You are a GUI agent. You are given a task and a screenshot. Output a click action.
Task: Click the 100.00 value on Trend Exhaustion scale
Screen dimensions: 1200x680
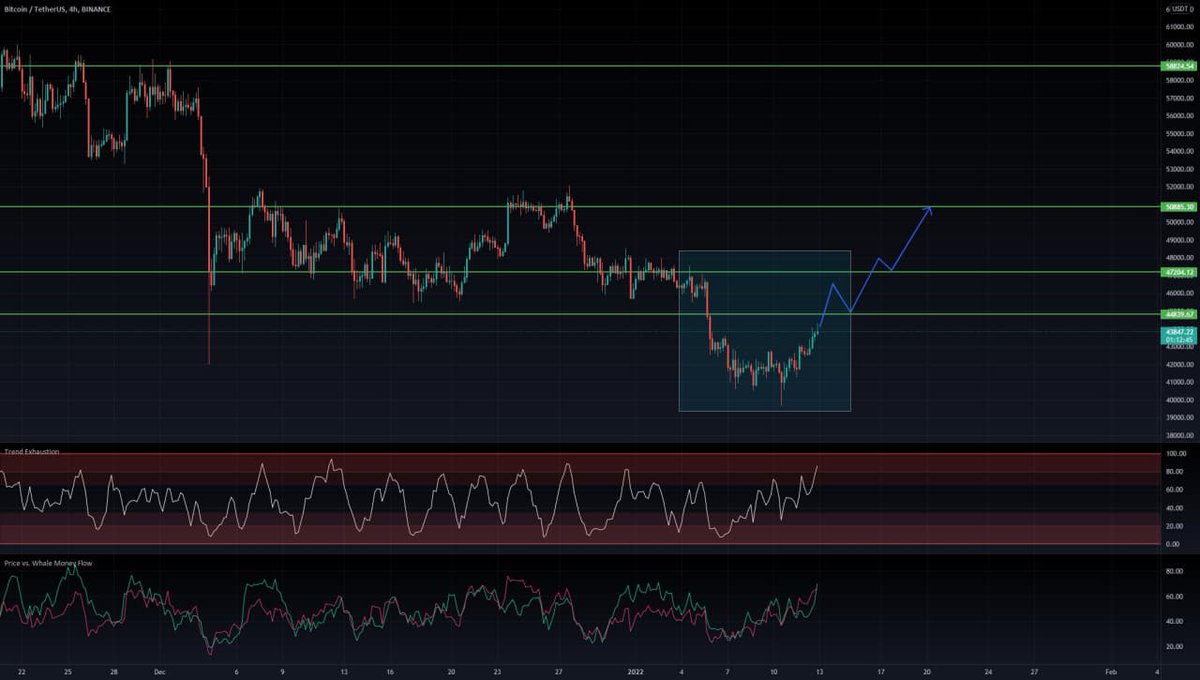[x=1176, y=454]
